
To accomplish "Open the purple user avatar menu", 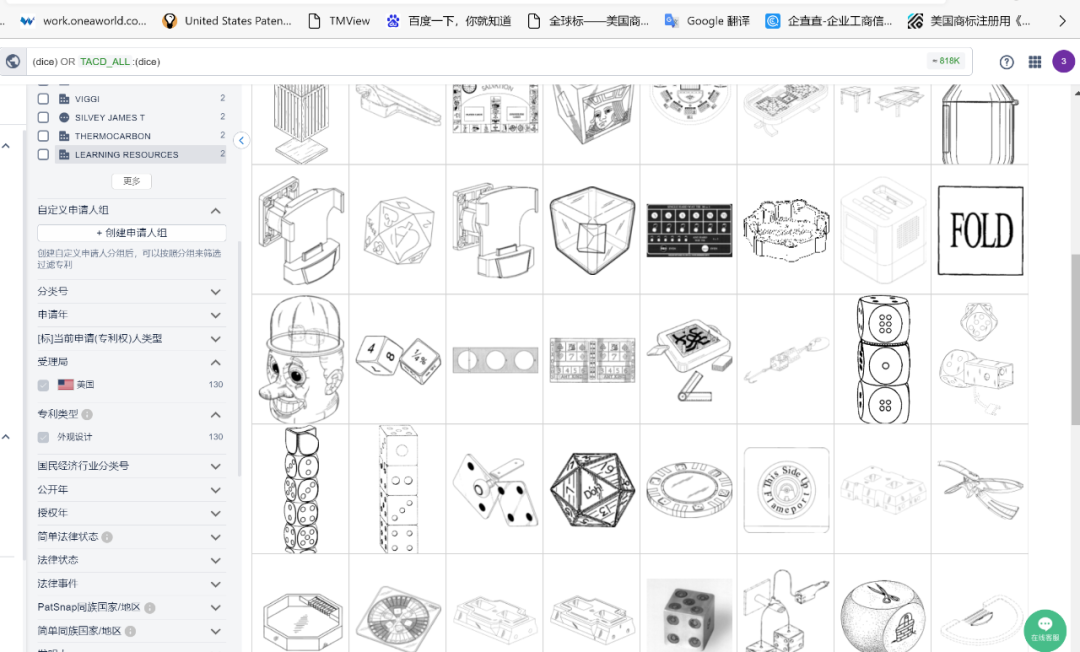I will pos(1063,61).
